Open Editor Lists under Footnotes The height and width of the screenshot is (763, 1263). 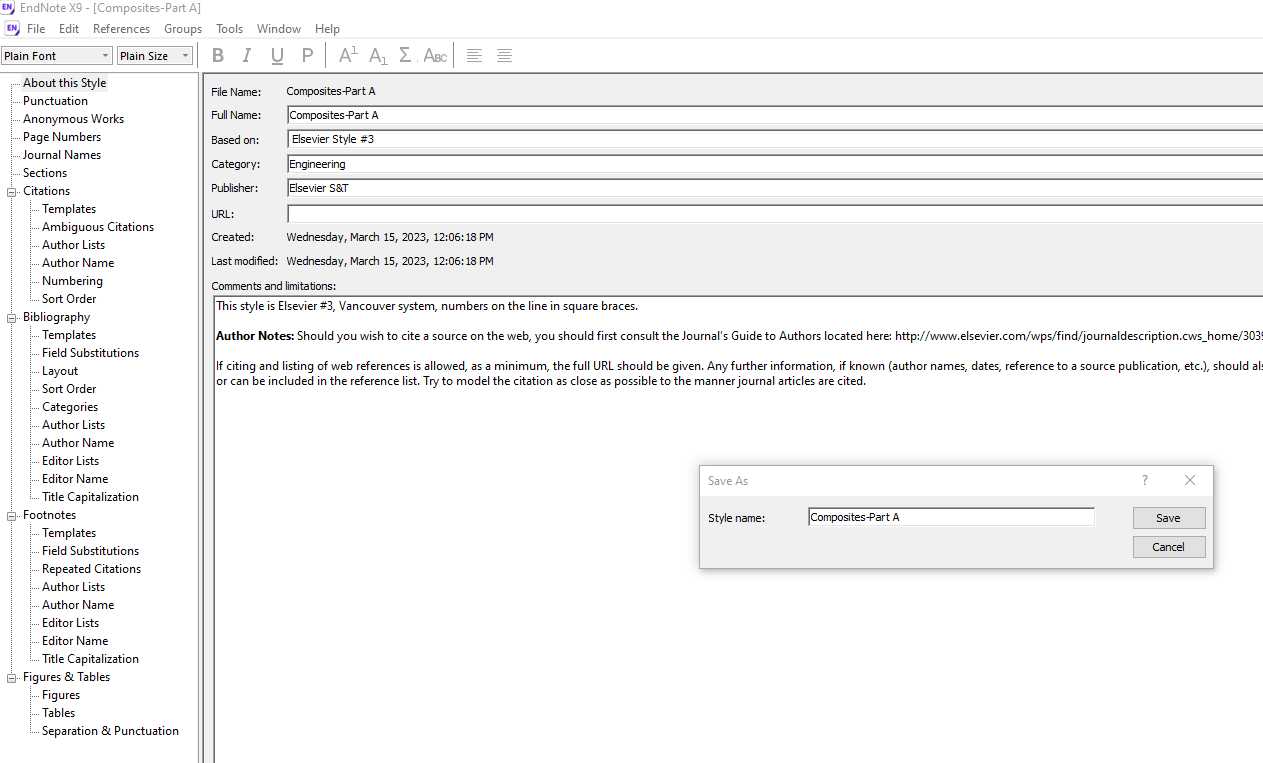(x=70, y=623)
